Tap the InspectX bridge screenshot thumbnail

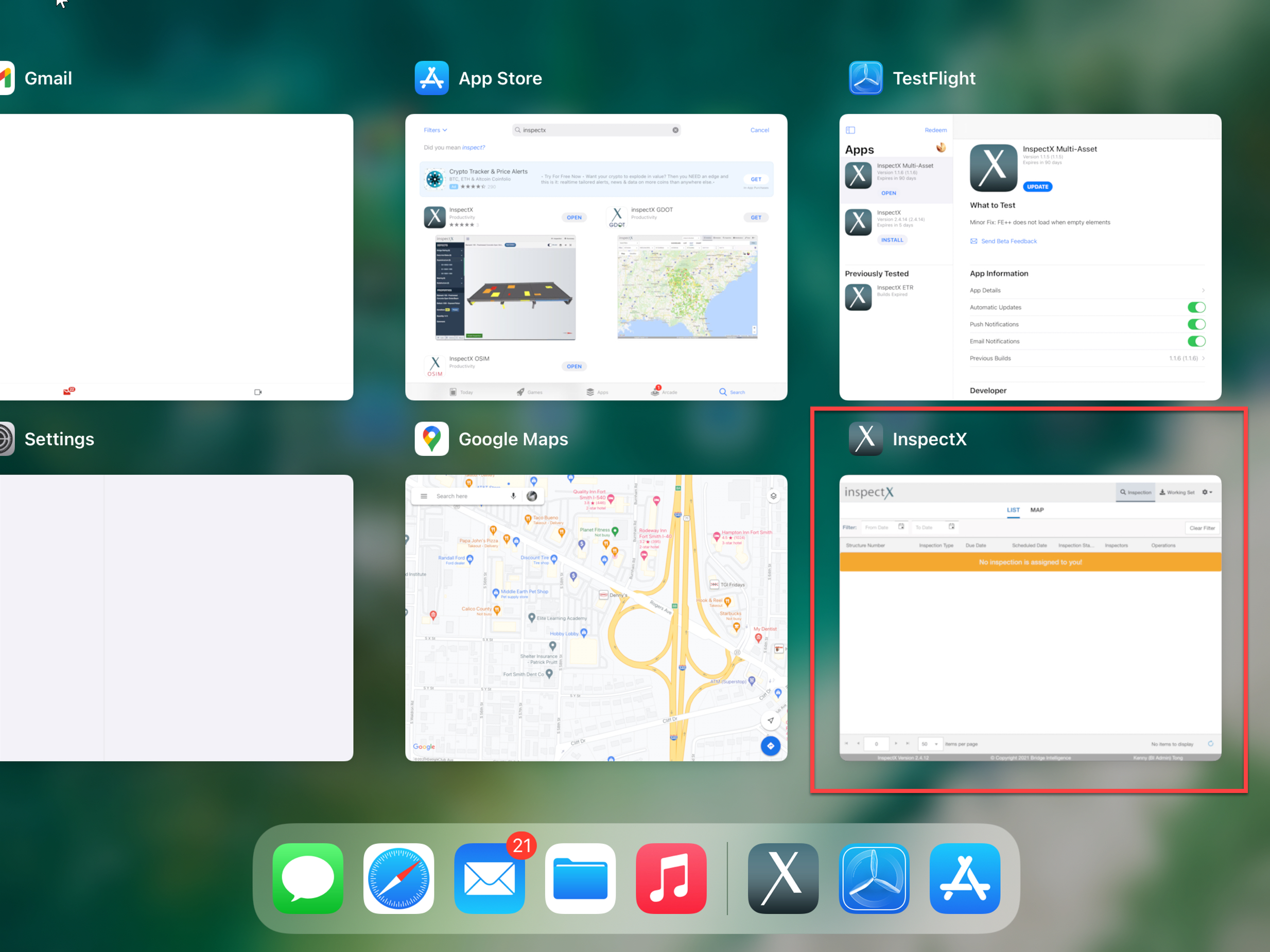505,288
